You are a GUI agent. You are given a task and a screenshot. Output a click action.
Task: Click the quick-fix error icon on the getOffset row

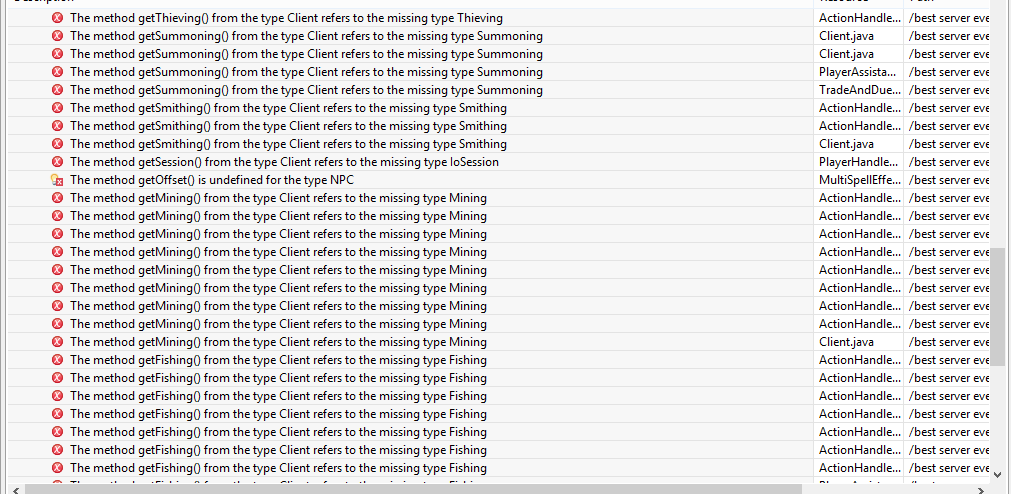tap(57, 180)
